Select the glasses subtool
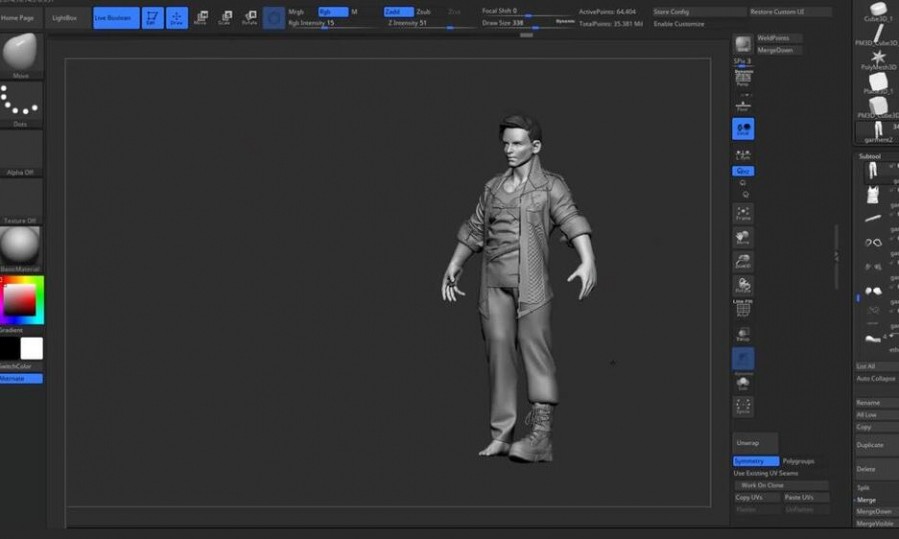899x539 pixels. (x=873, y=243)
